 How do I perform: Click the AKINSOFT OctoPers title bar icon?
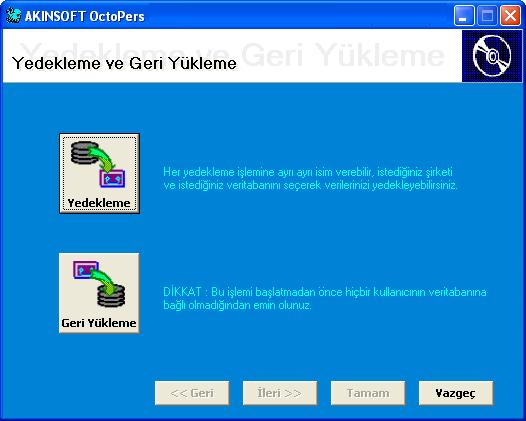tap(13, 16)
